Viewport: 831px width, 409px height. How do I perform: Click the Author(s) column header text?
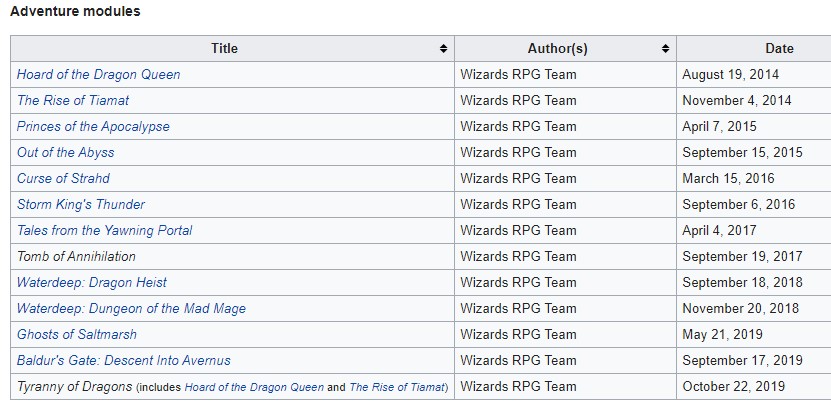point(557,48)
